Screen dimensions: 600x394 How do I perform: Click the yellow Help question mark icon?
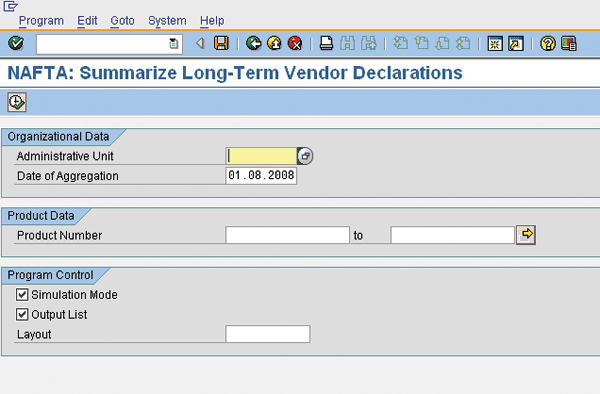coord(548,44)
